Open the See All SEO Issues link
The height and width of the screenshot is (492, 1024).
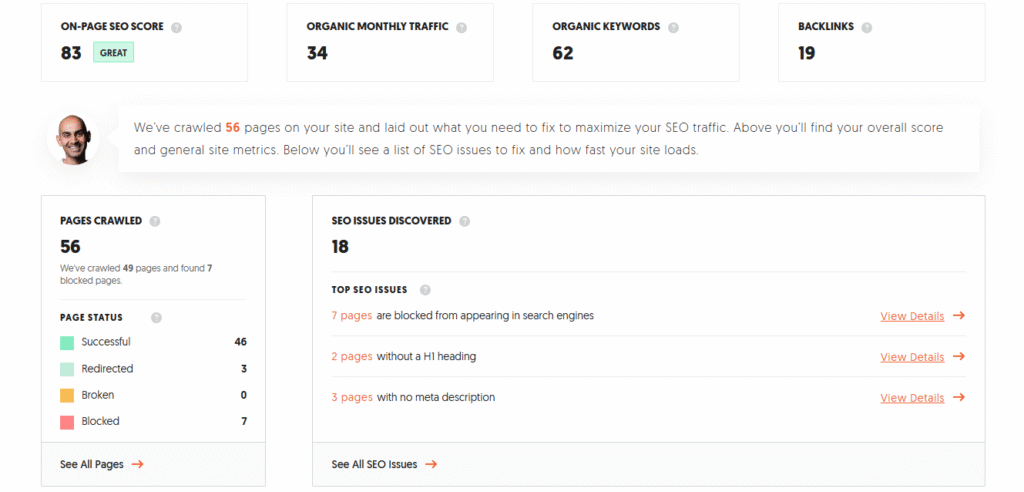click(x=374, y=465)
